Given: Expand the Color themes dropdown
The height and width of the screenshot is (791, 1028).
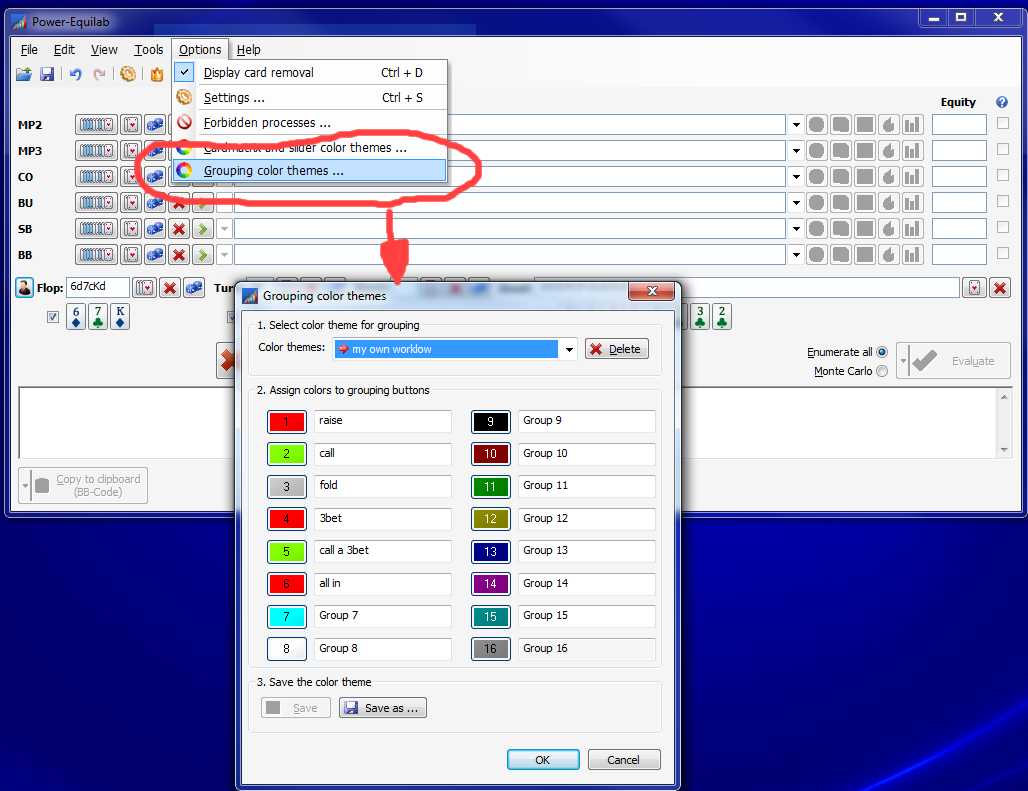Looking at the screenshot, I should [x=569, y=349].
